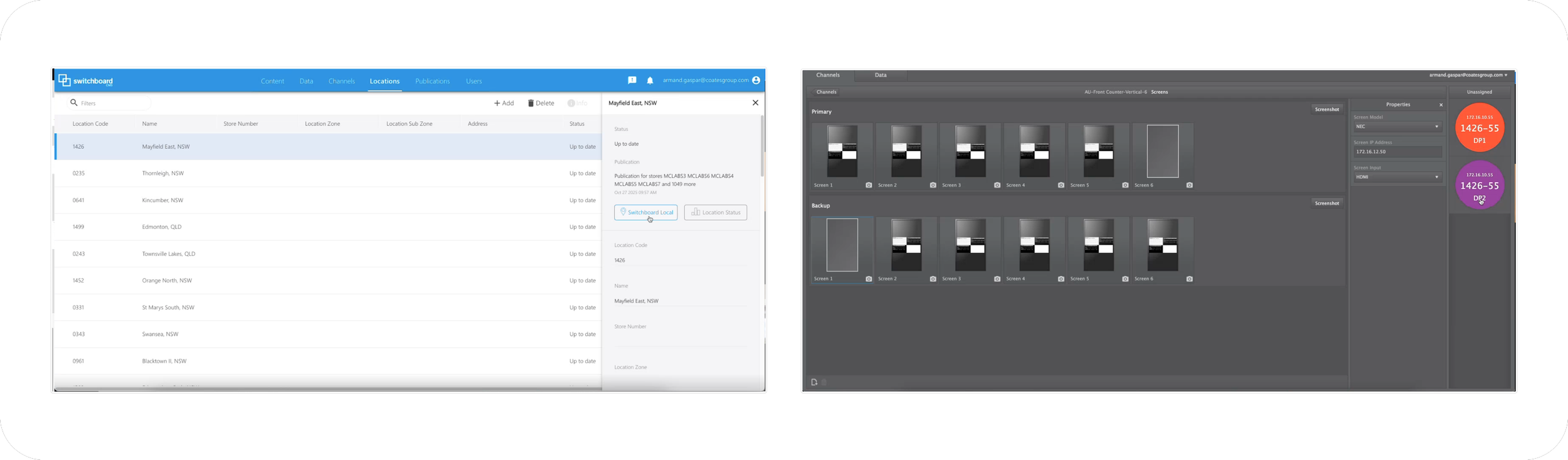Switch to the Channels tab in Switchboard header
1568x460 pixels.
coord(342,81)
